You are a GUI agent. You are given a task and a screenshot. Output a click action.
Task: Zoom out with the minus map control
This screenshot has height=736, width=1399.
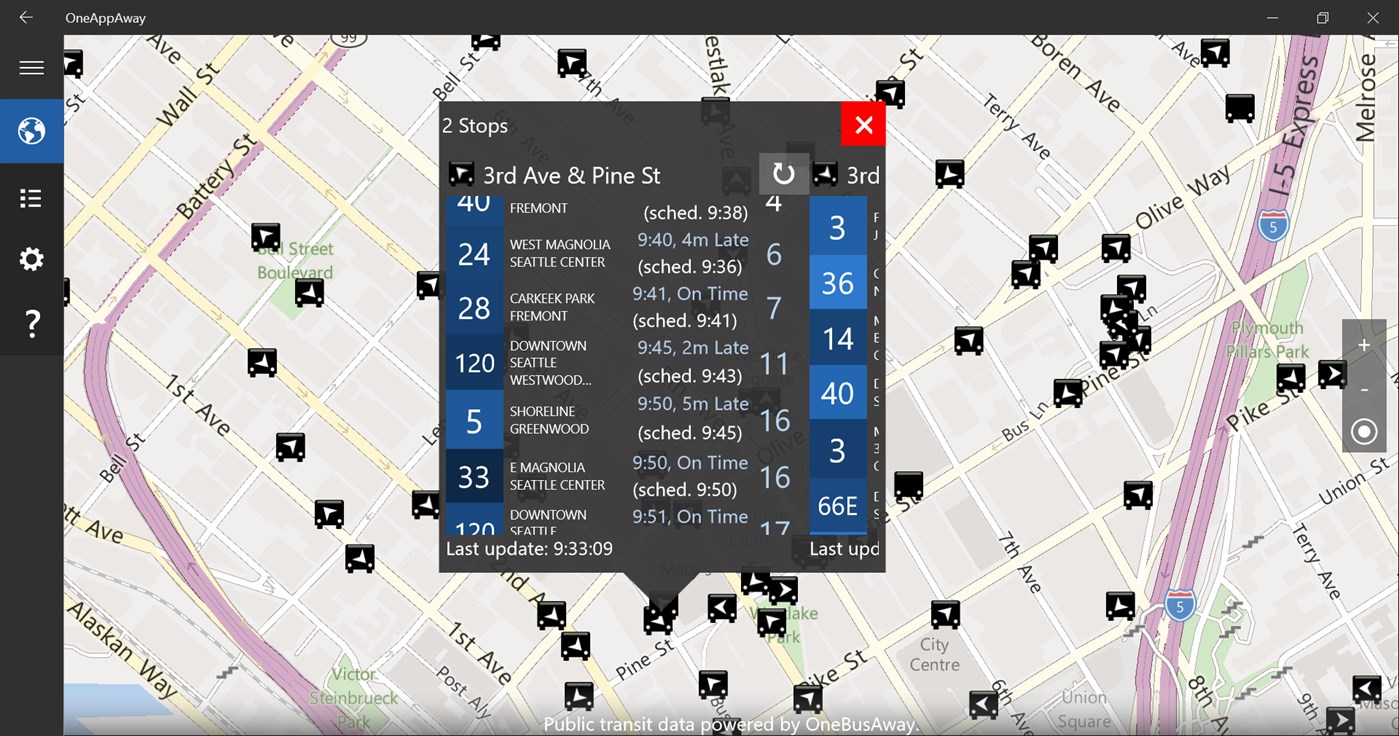coord(1364,388)
